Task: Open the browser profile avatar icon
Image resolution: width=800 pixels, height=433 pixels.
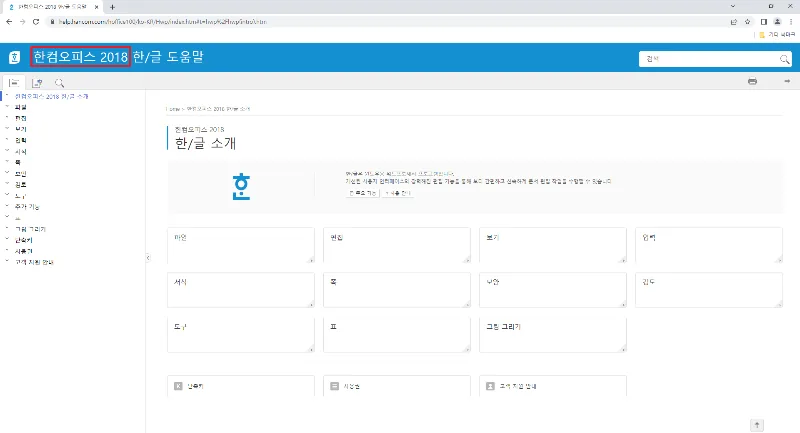Action: pos(777,21)
